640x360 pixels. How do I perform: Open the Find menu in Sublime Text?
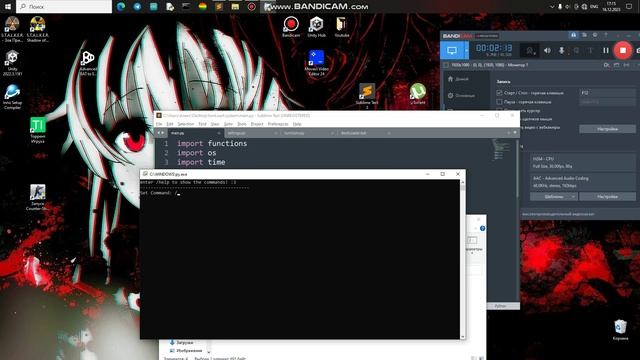[202, 124]
